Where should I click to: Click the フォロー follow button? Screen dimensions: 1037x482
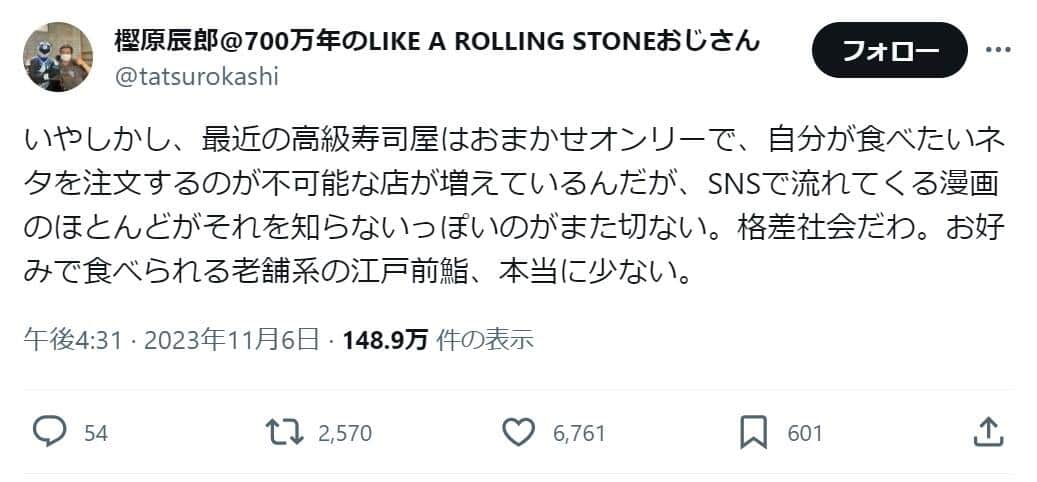tap(890, 51)
